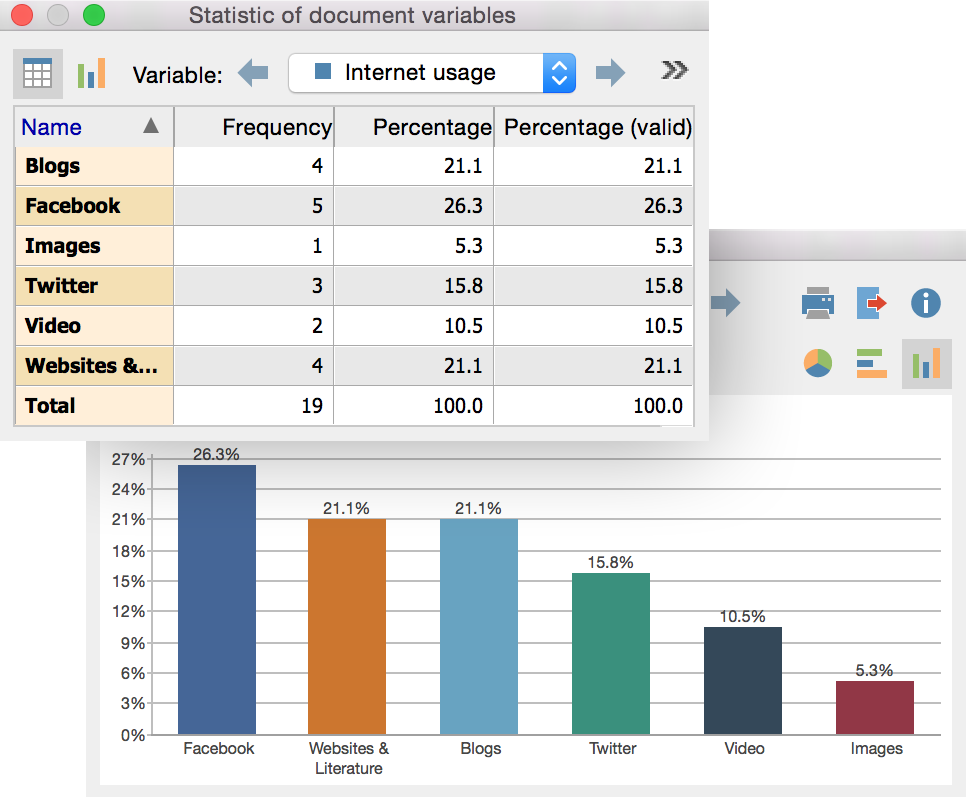Click the dark blue Facebook bar
Screen dimensions: 966x797
[x=217, y=599]
